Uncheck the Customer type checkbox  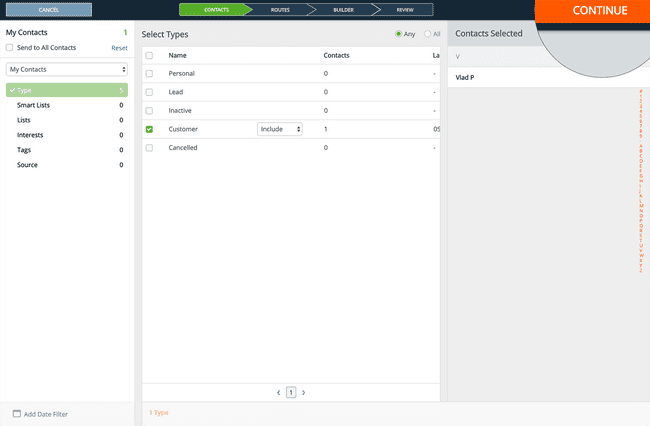pyautogui.click(x=149, y=129)
